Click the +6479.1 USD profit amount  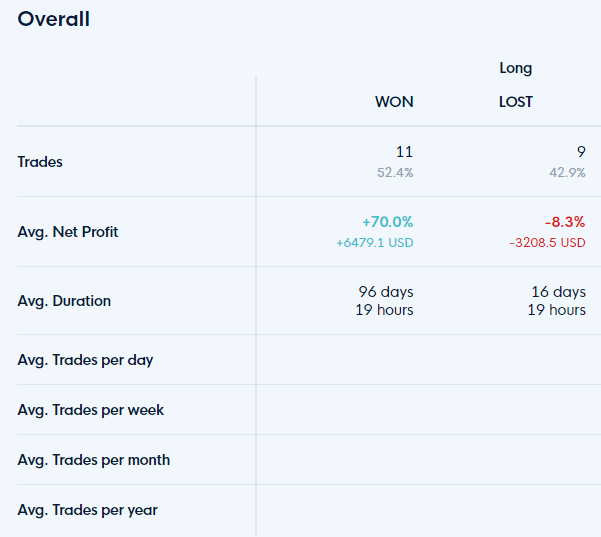point(374,243)
